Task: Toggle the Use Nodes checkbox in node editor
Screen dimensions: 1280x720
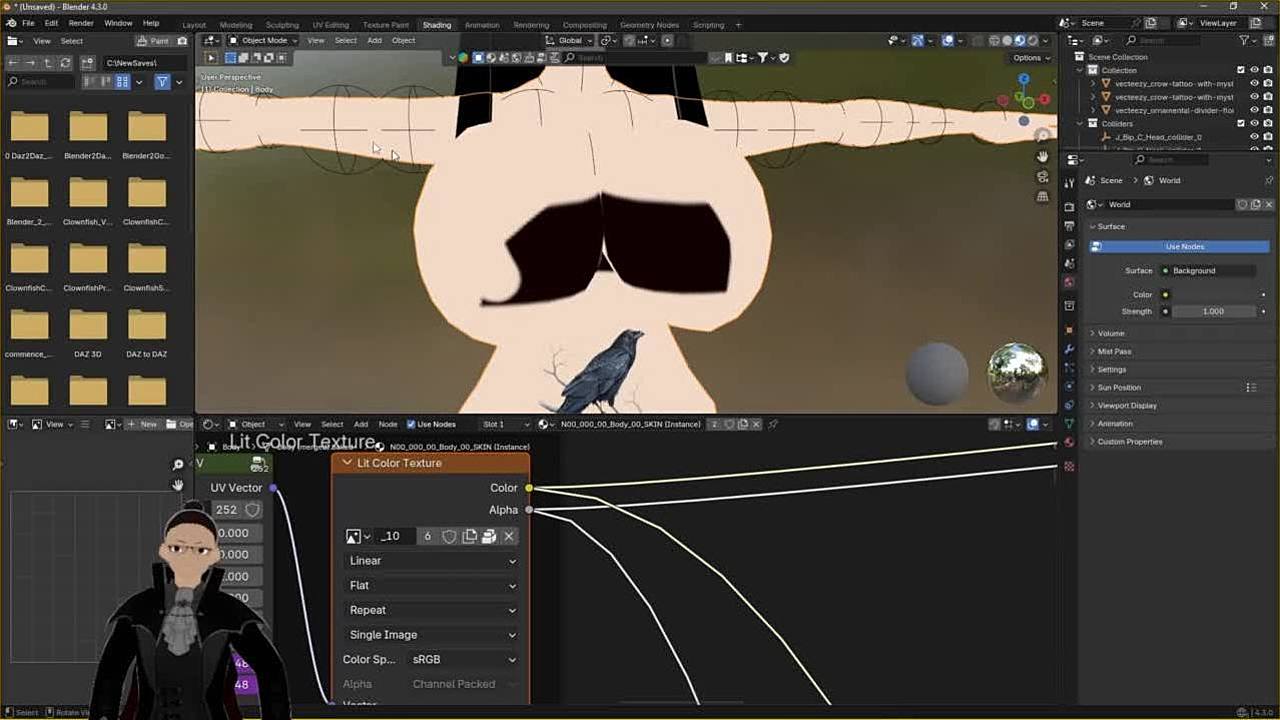Action: pos(411,424)
